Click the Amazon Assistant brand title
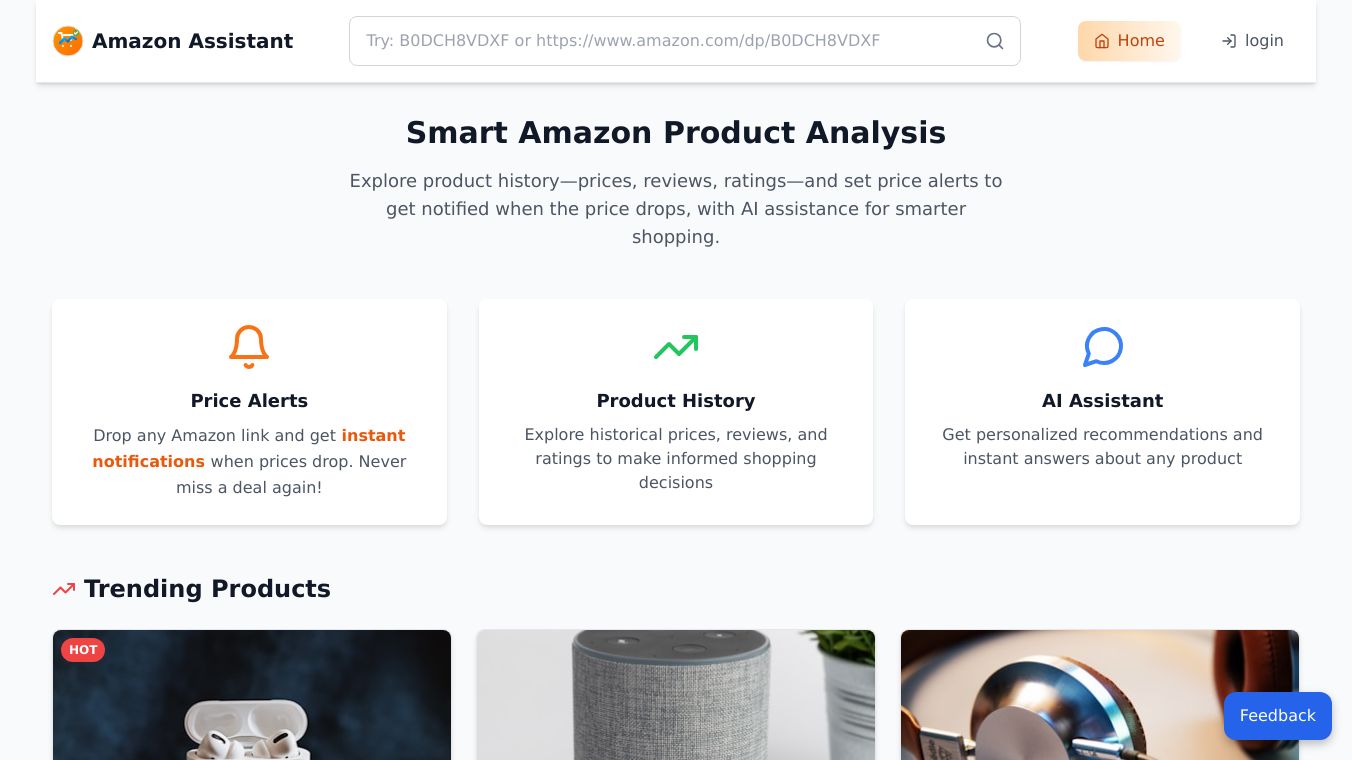The height and width of the screenshot is (760, 1352). click(x=192, y=41)
